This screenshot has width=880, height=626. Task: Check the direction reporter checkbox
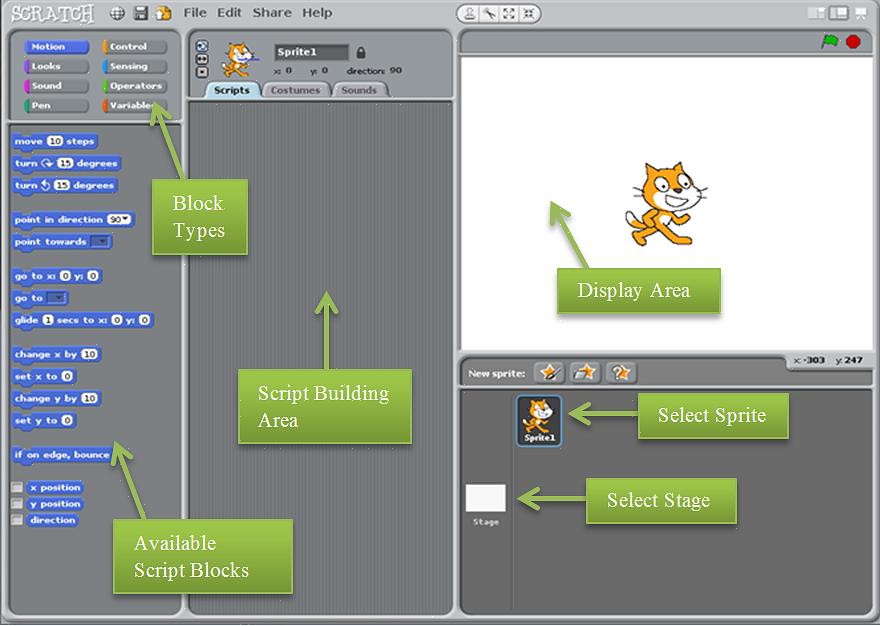(x=17, y=520)
